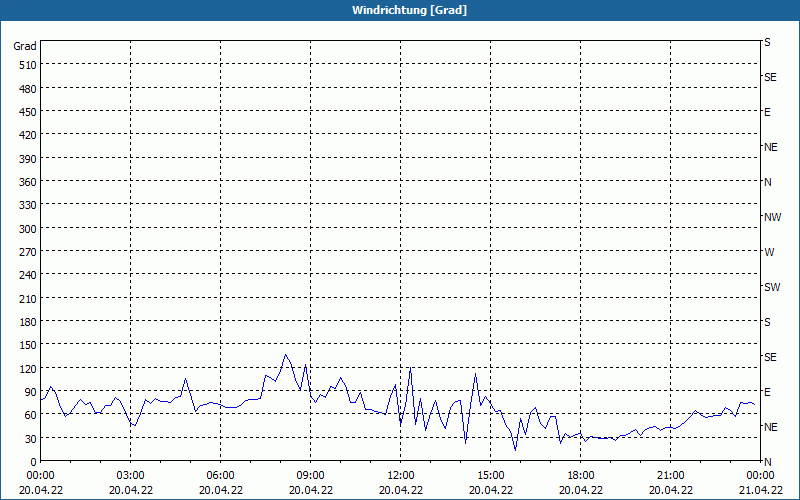The width and height of the screenshot is (800, 500).
Task: Click the 21:00 time label
Action: click(x=670, y=475)
